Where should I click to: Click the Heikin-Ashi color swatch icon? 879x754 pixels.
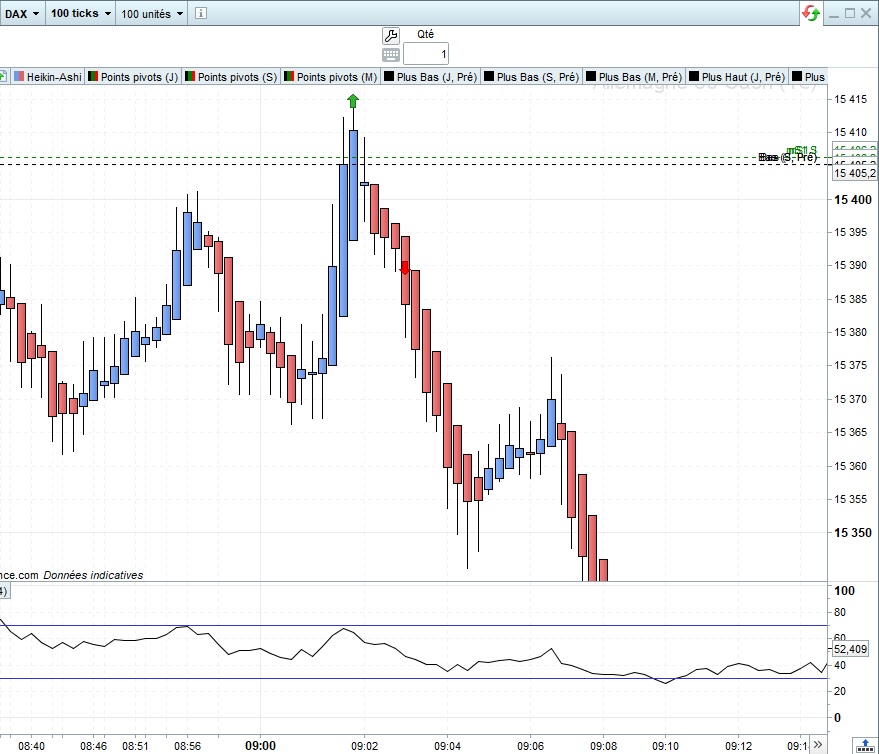pos(19,76)
